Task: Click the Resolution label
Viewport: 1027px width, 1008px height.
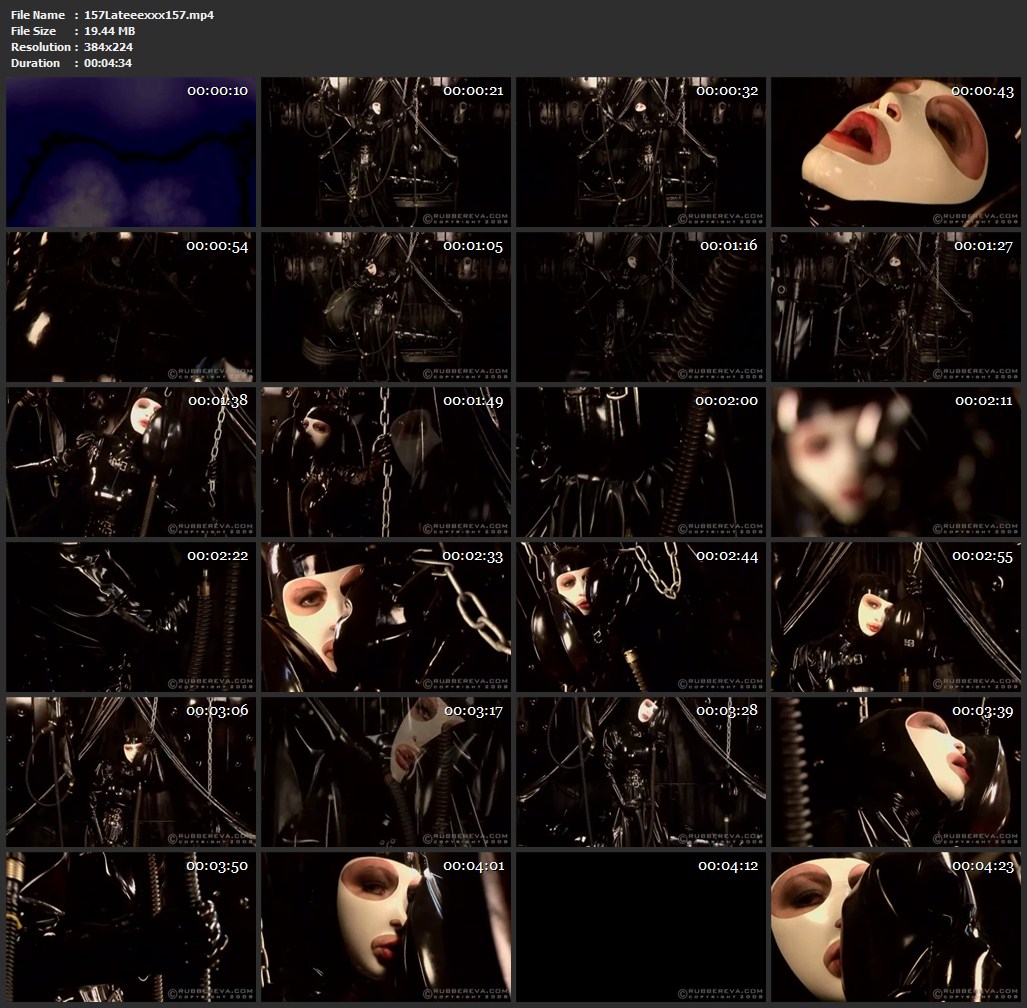Action: tap(41, 47)
